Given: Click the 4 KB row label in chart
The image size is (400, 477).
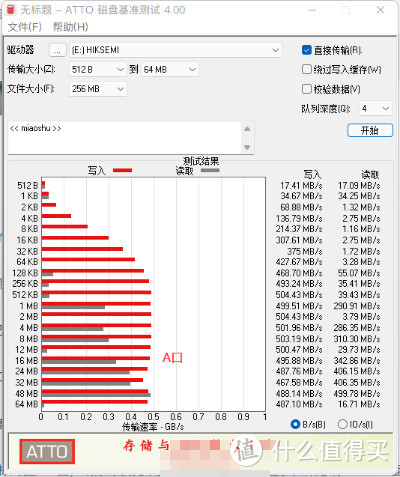Looking at the screenshot, I should [x=30, y=219].
